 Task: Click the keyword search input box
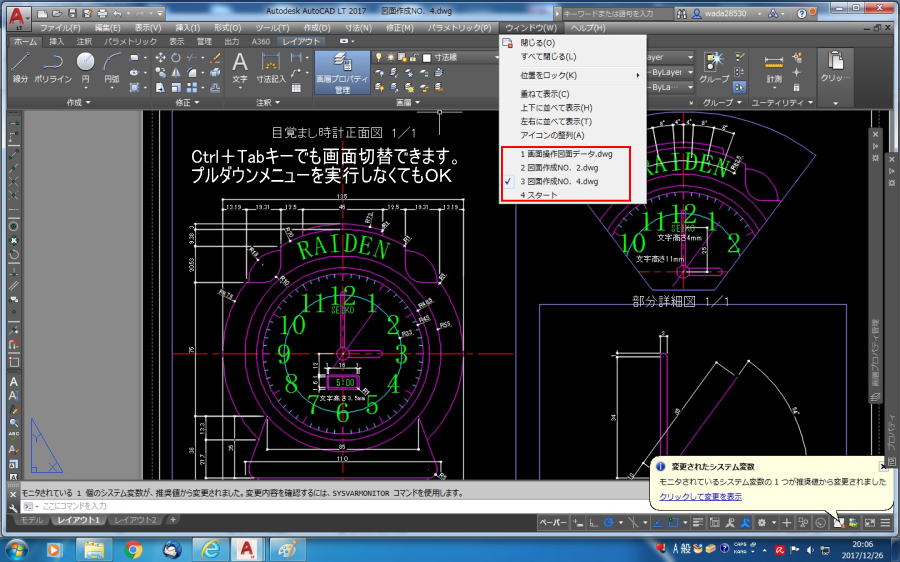(x=616, y=13)
